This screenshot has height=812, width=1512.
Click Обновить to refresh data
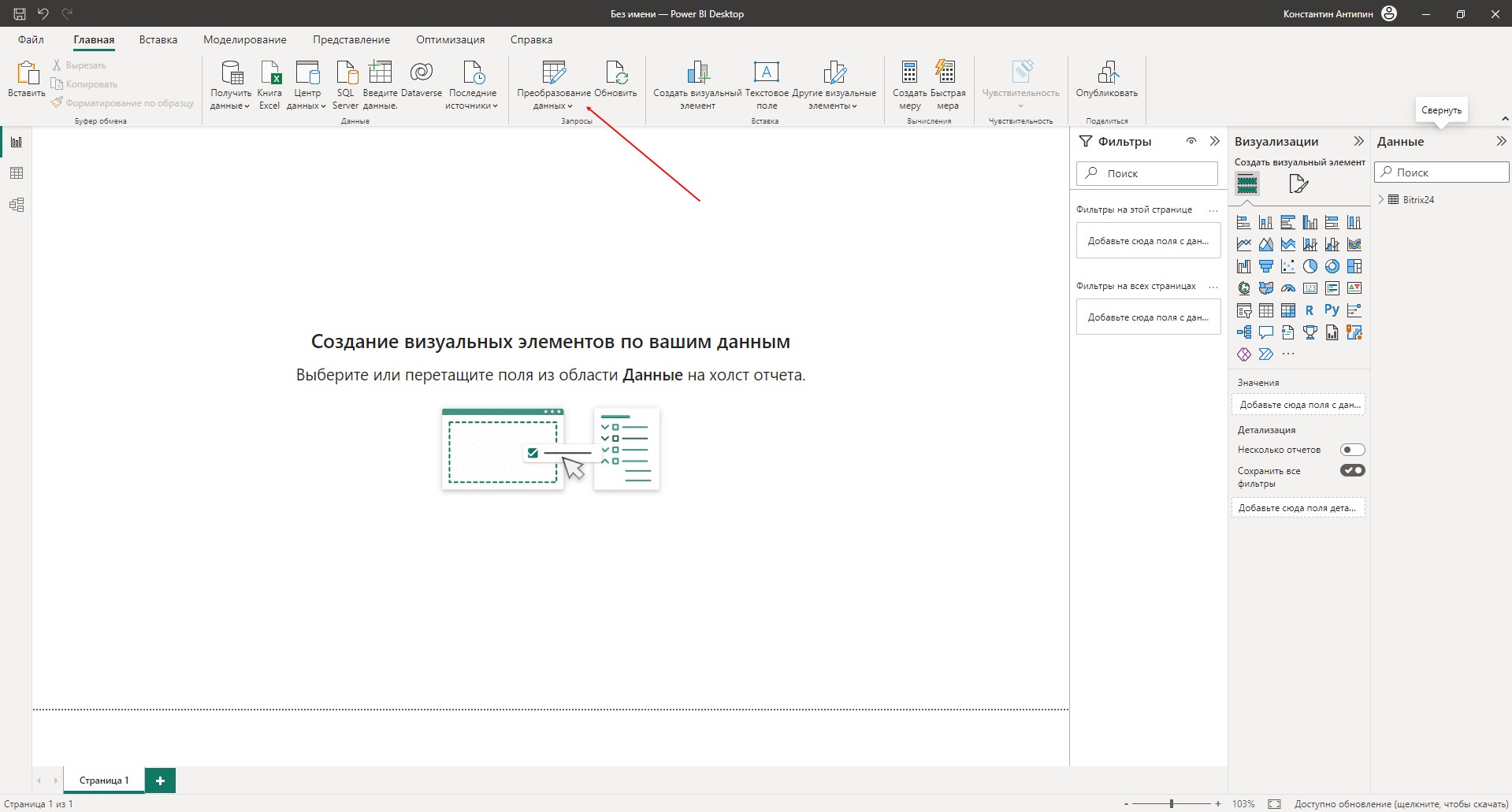[x=615, y=80]
